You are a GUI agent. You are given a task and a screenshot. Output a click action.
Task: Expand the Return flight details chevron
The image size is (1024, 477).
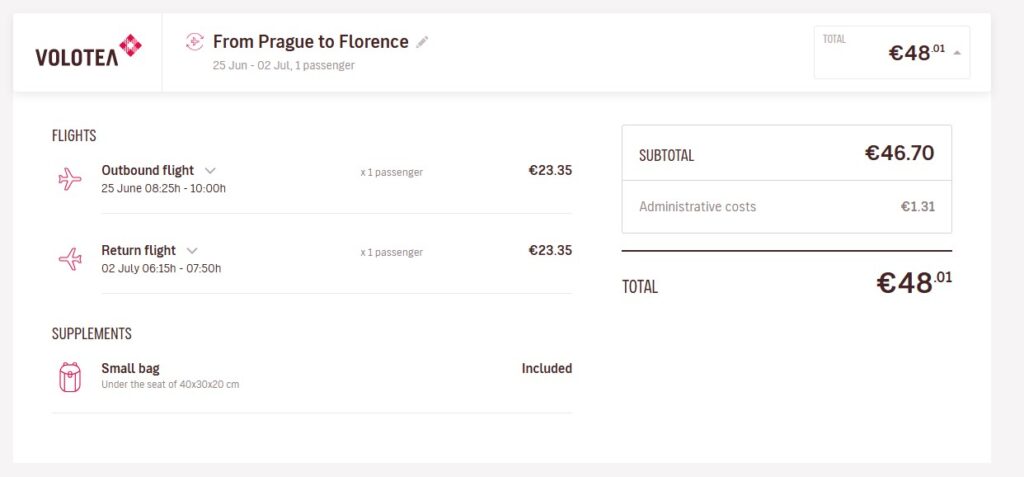pyautogui.click(x=192, y=251)
